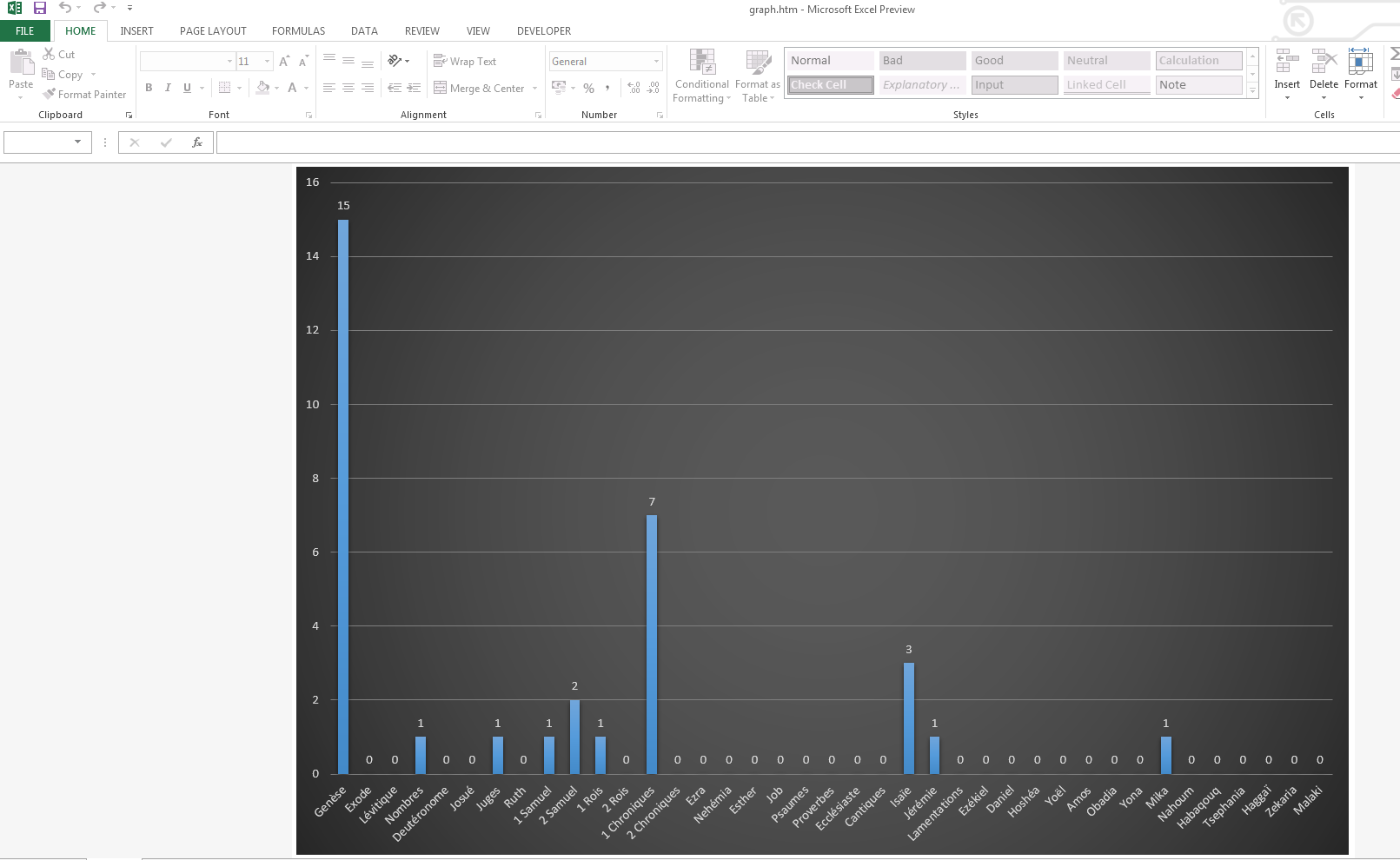Click the Paste clipboard icon
The height and width of the screenshot is (860, 1400).
pyautogui.click(x=21, y=63)
